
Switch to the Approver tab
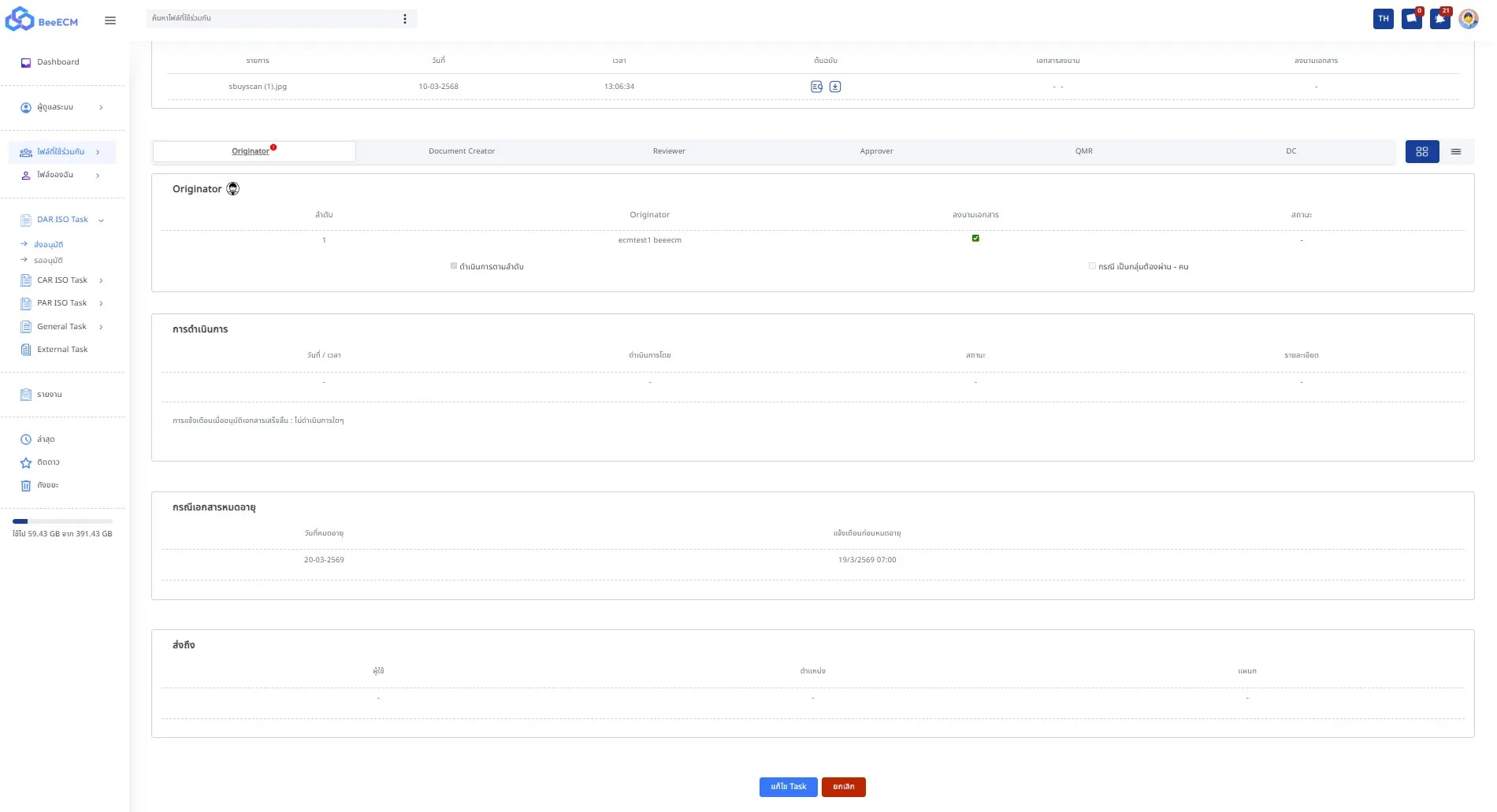click(876, 151)
